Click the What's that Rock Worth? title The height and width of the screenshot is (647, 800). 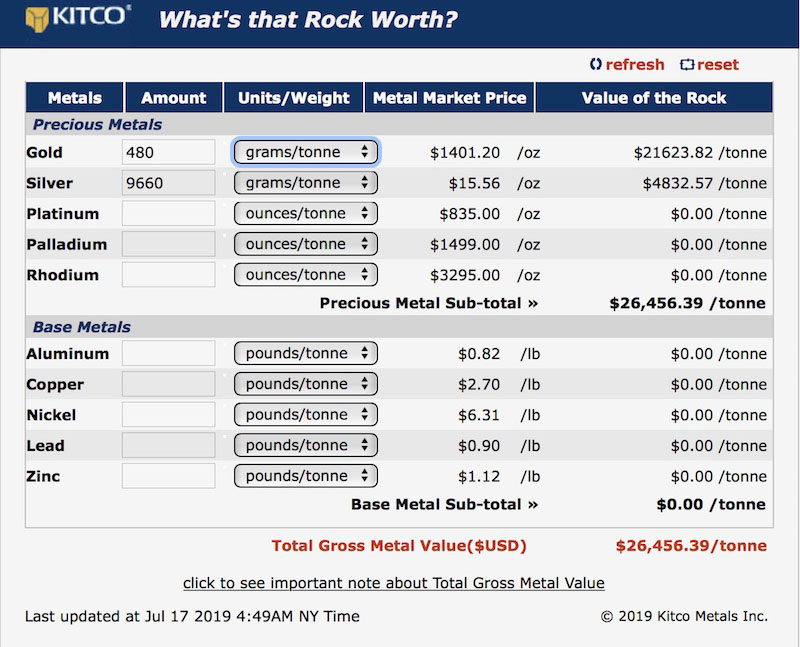308,20
